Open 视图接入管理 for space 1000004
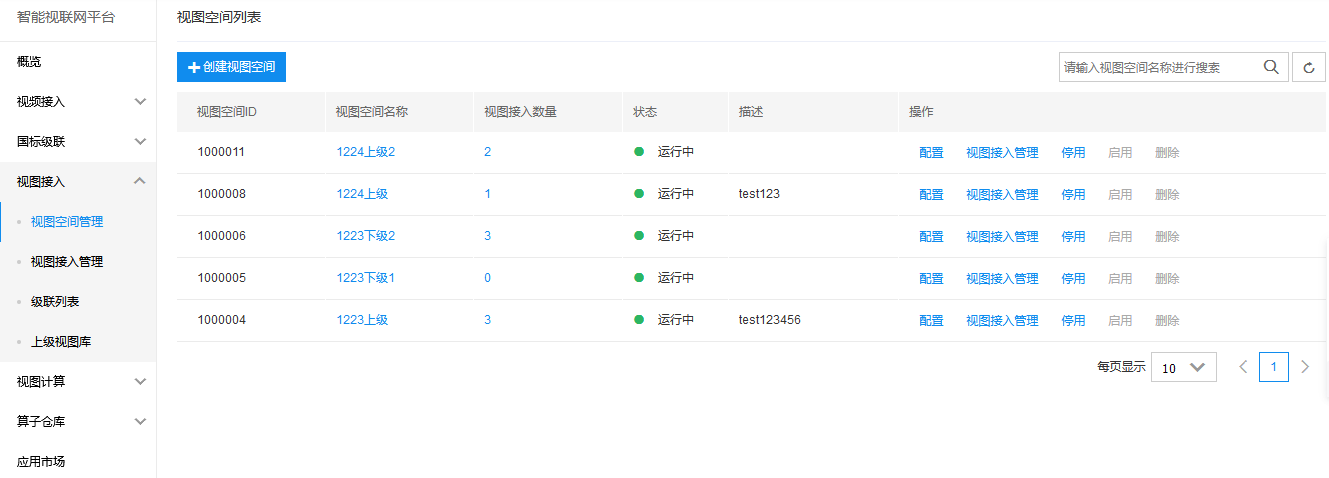The width and height of the screenshot is (1329, 478). [x=1002, y=320]
